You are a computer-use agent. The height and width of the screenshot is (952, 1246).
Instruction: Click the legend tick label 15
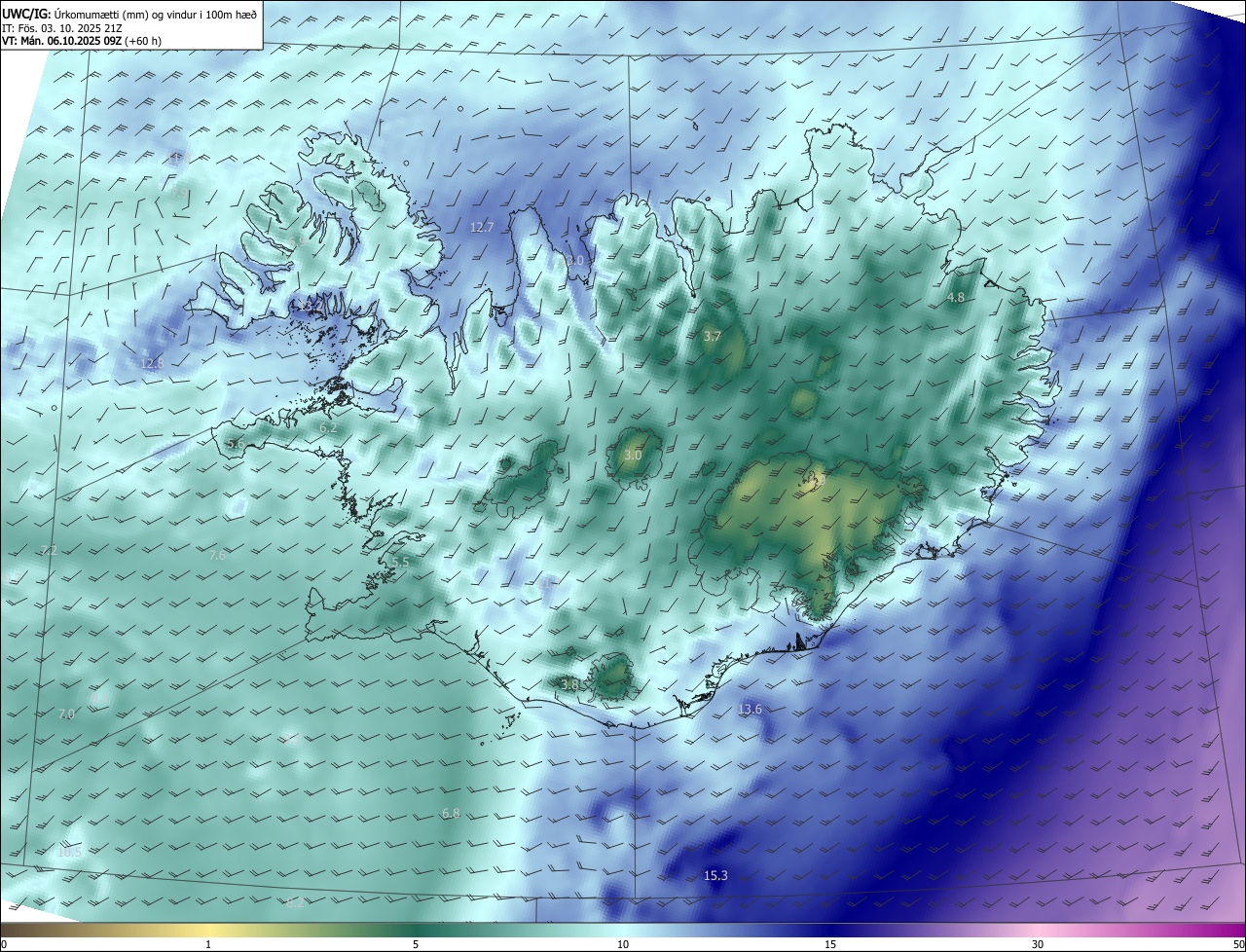[830, 944]
